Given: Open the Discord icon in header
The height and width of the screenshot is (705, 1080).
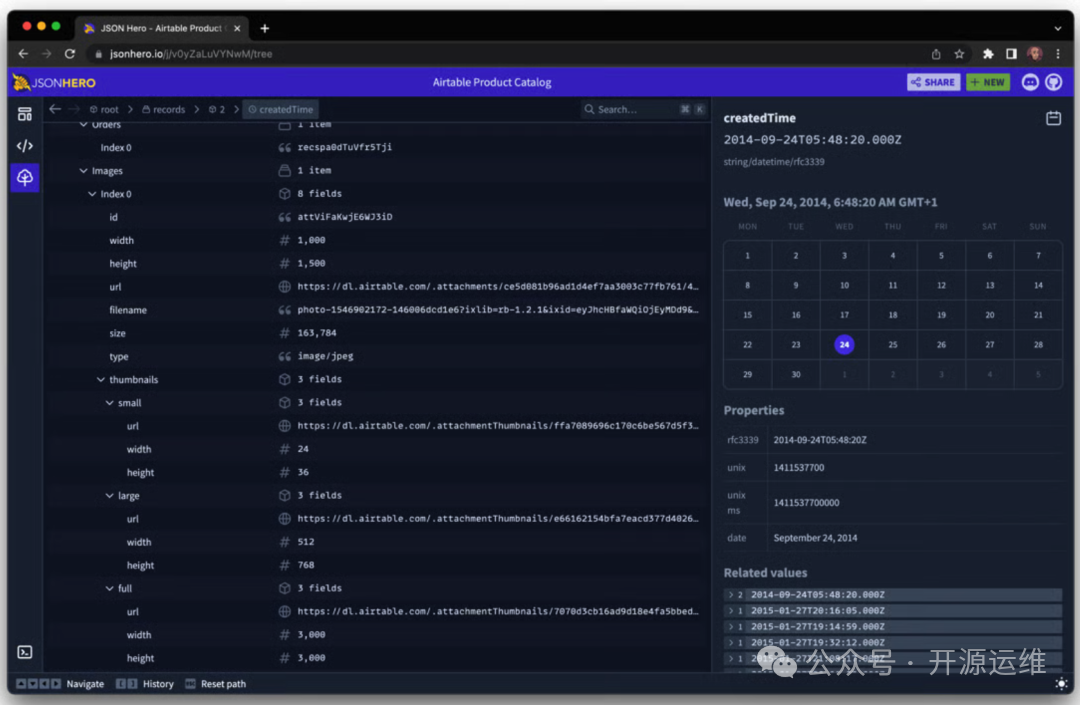Looking at the screenshot, I should pos(1030,82).
